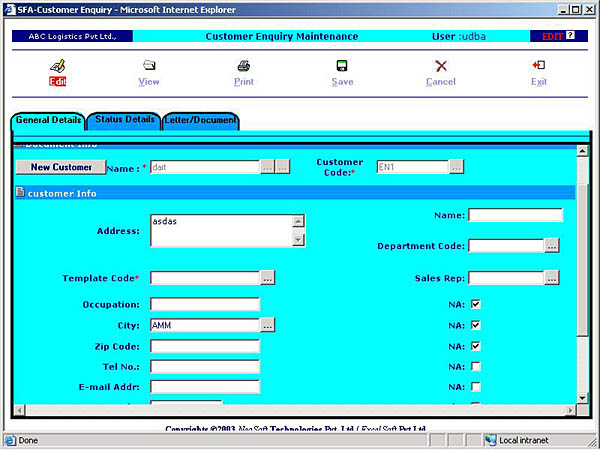Switch to Letter/Document tab
The height and width of the screenshot is (450, 600).
click(x=201, y=120)
